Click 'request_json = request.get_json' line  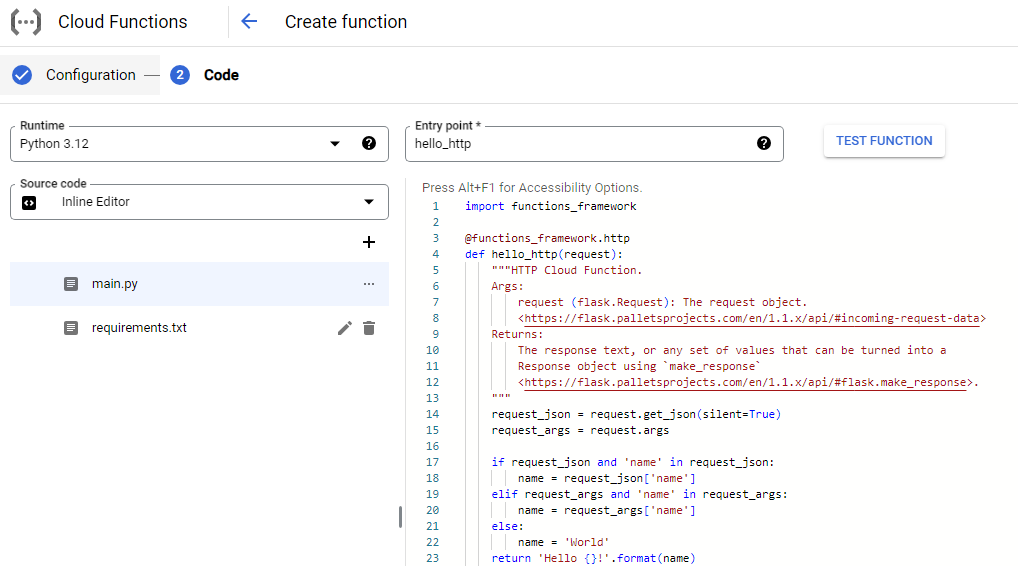pyautogui.click(x=636, y=414)
